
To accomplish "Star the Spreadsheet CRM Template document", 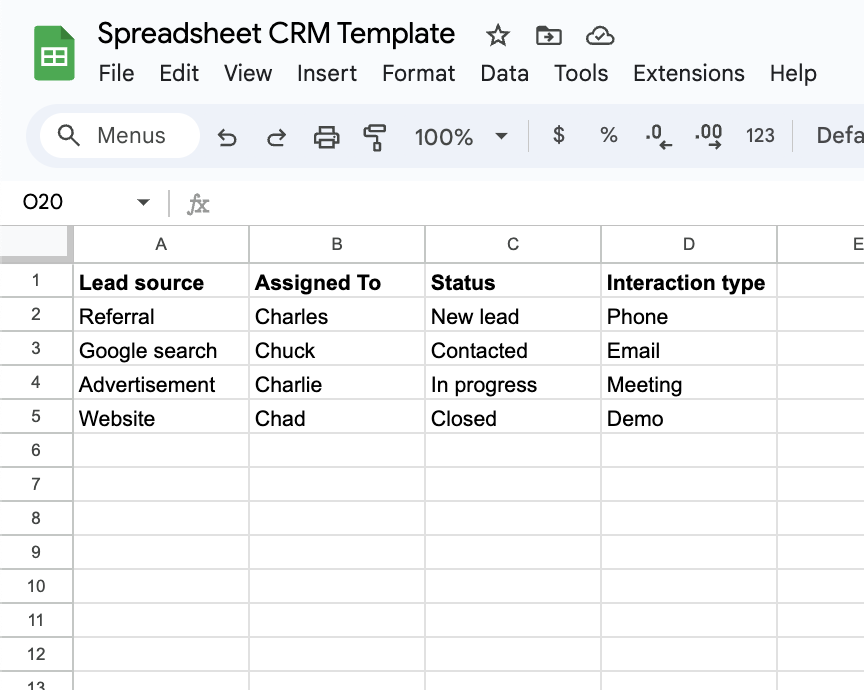I will tap(498, 37).
